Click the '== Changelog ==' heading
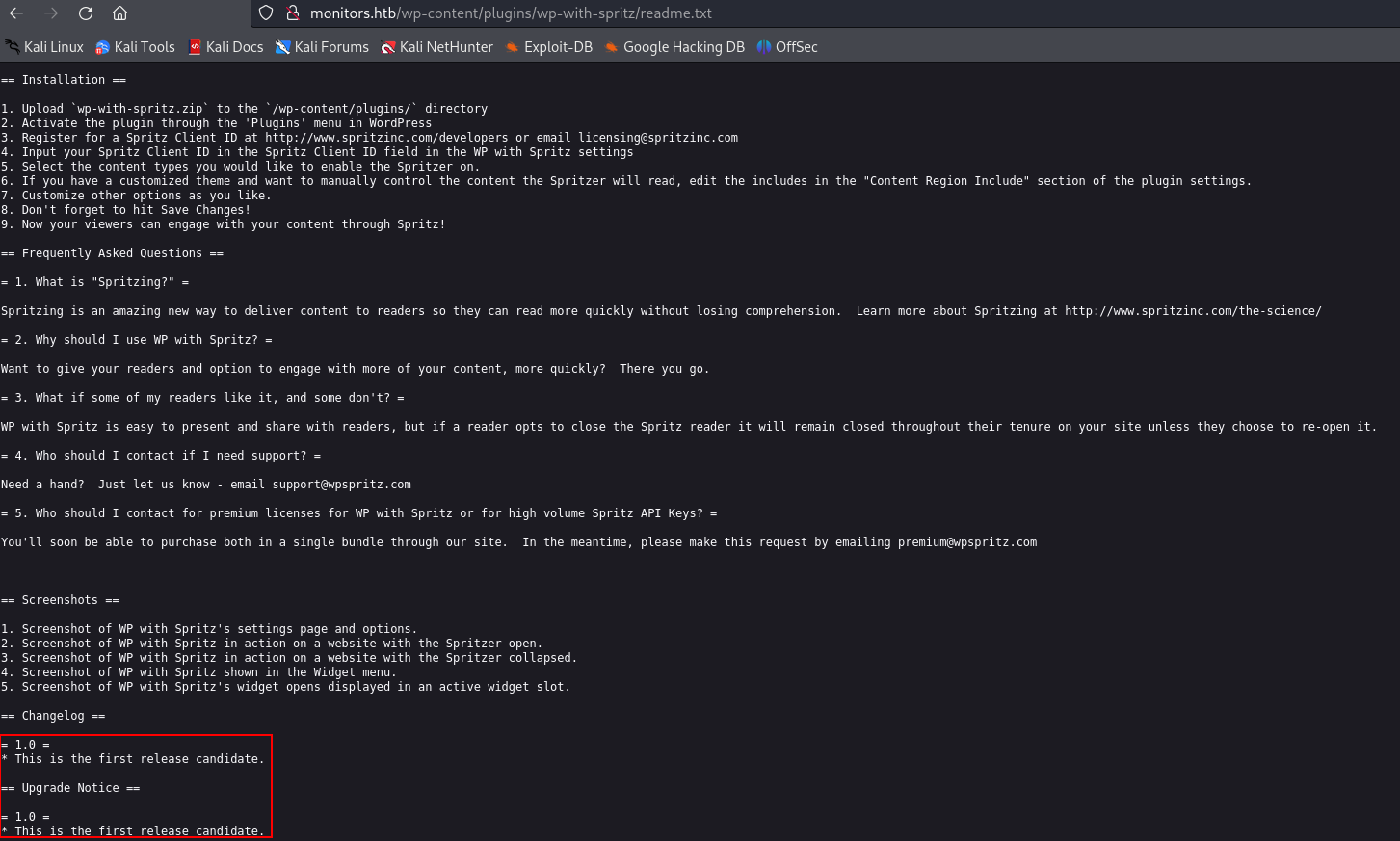 pos(54,716)
